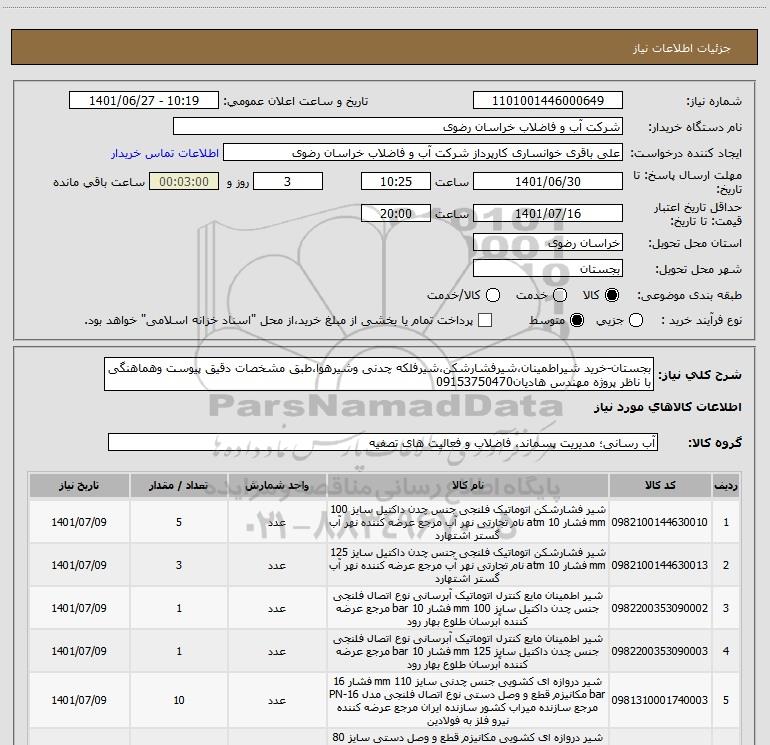Click quantity 10 in row 5
770x745 pixels.
179,700
